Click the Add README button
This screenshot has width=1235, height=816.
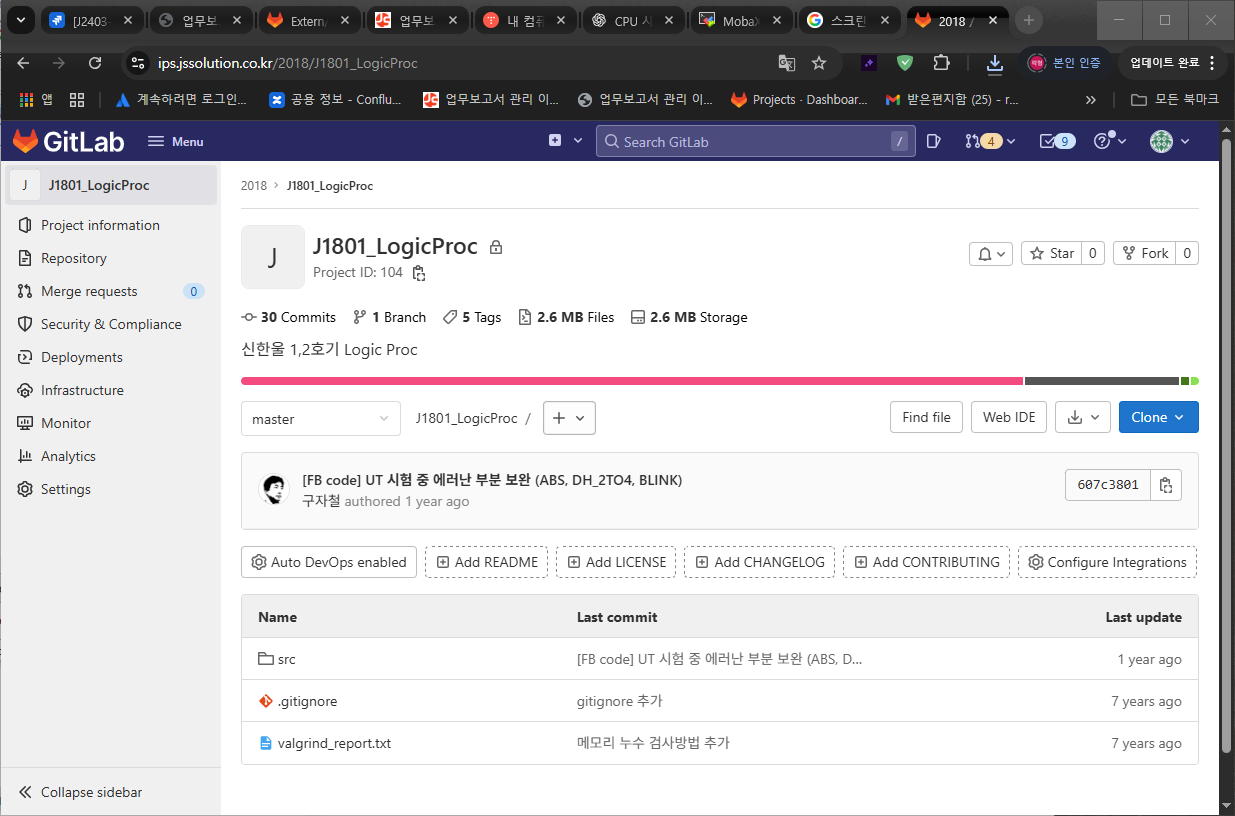click(x=487, y=562)
